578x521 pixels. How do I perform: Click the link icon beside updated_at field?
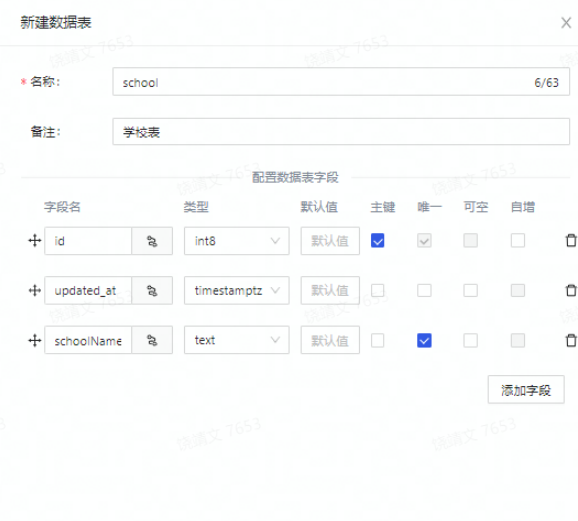(152, 291)
